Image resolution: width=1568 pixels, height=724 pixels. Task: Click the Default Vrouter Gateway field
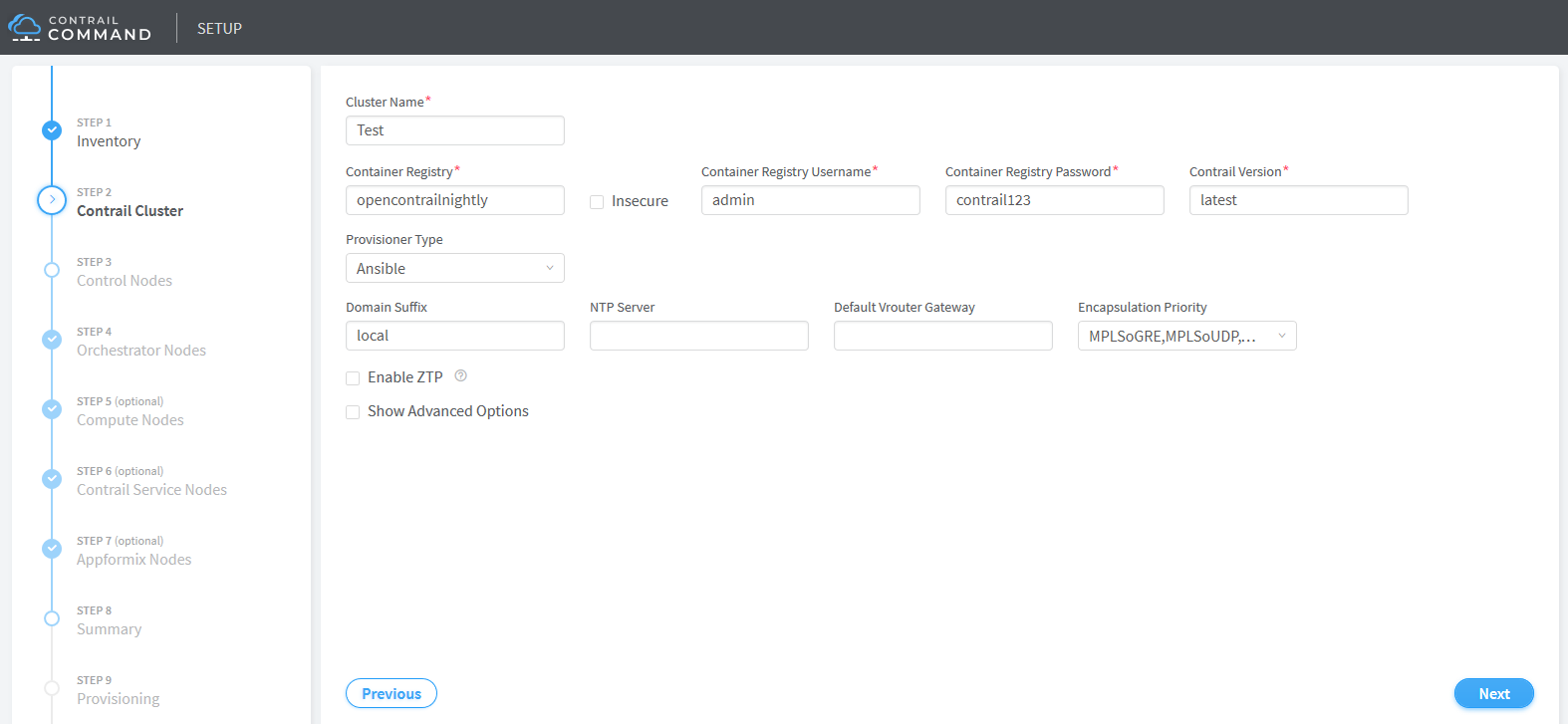[x=942, y=337]
